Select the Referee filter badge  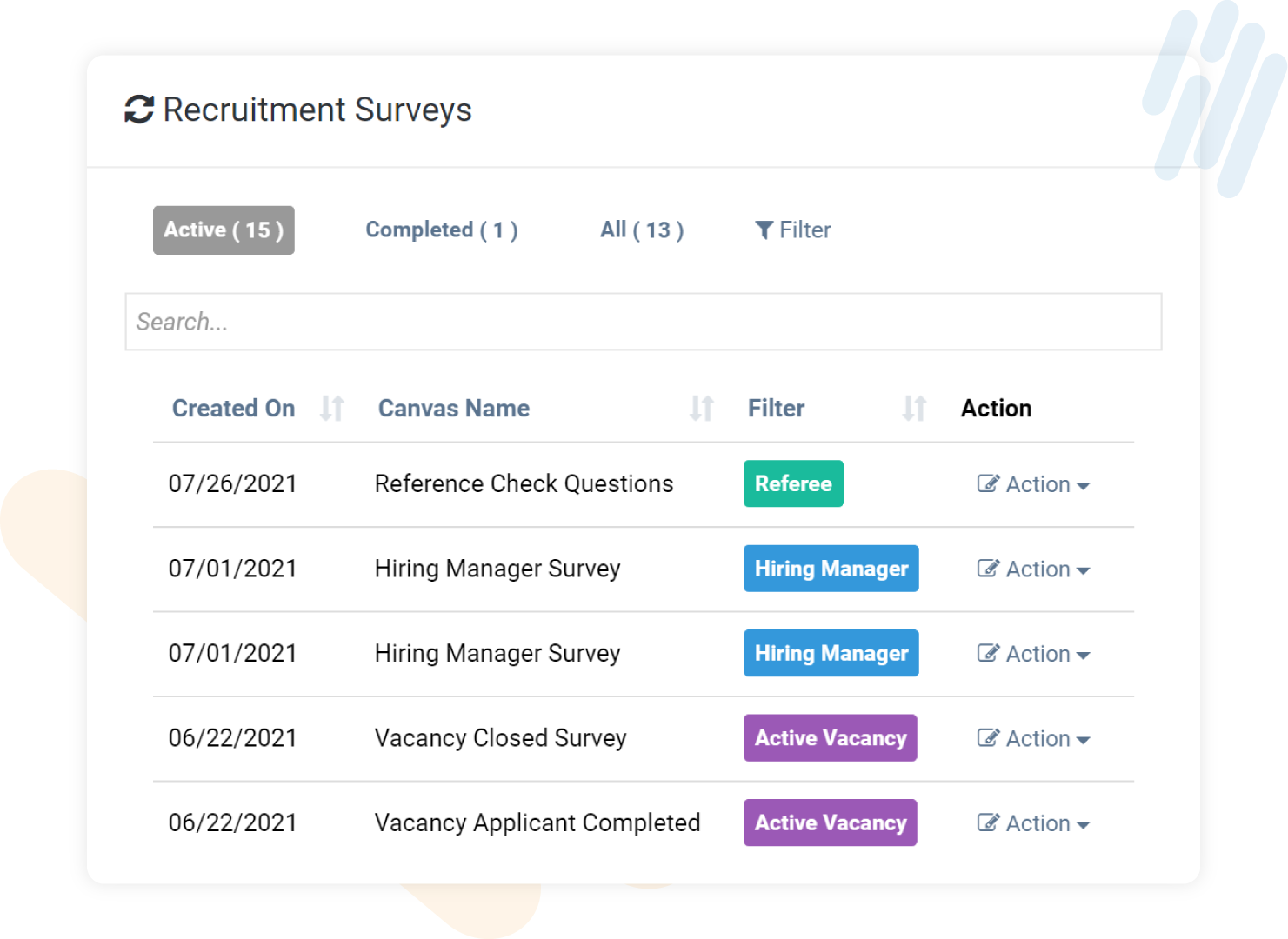tap(792, 483)
